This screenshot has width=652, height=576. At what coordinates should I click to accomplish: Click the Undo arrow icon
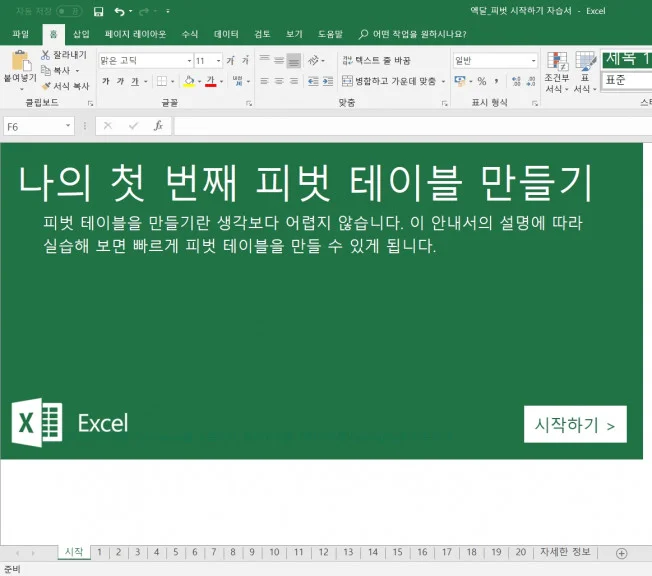click(120, 11)
